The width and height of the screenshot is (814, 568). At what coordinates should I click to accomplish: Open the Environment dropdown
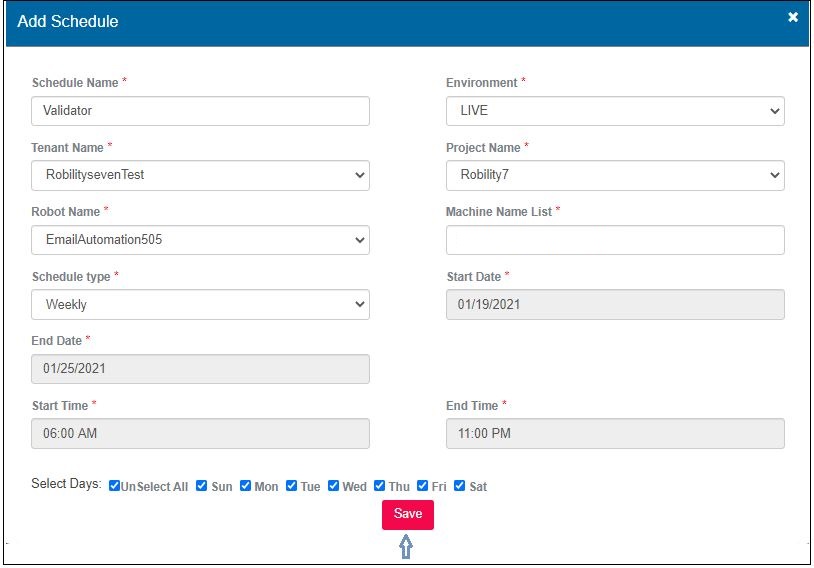tap(614, 111)
